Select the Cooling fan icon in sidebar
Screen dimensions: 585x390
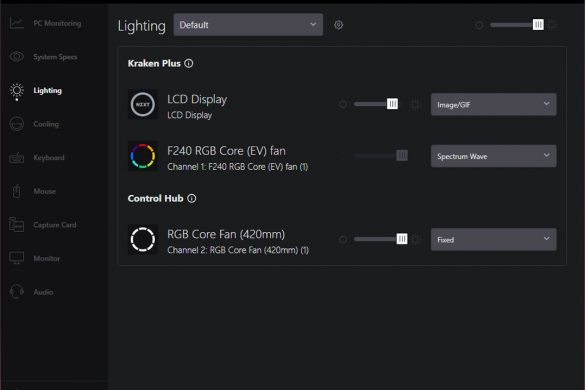pyautogui.click(x=17, y=124)
